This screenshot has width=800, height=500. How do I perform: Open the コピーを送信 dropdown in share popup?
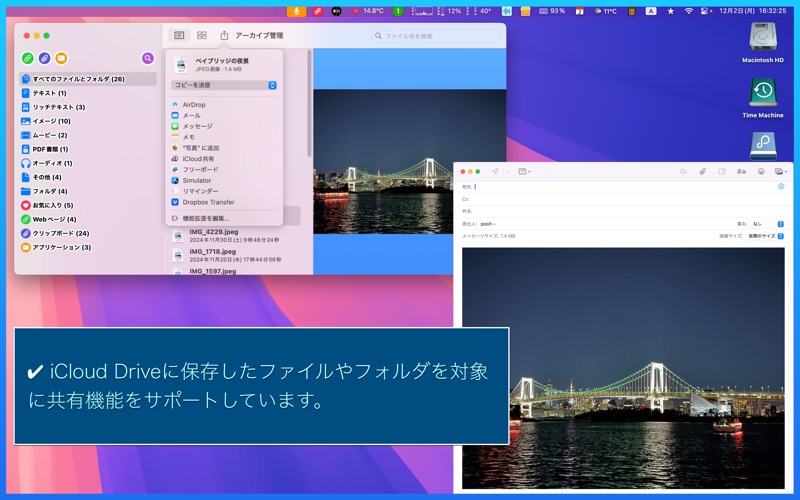coord(224,85)
